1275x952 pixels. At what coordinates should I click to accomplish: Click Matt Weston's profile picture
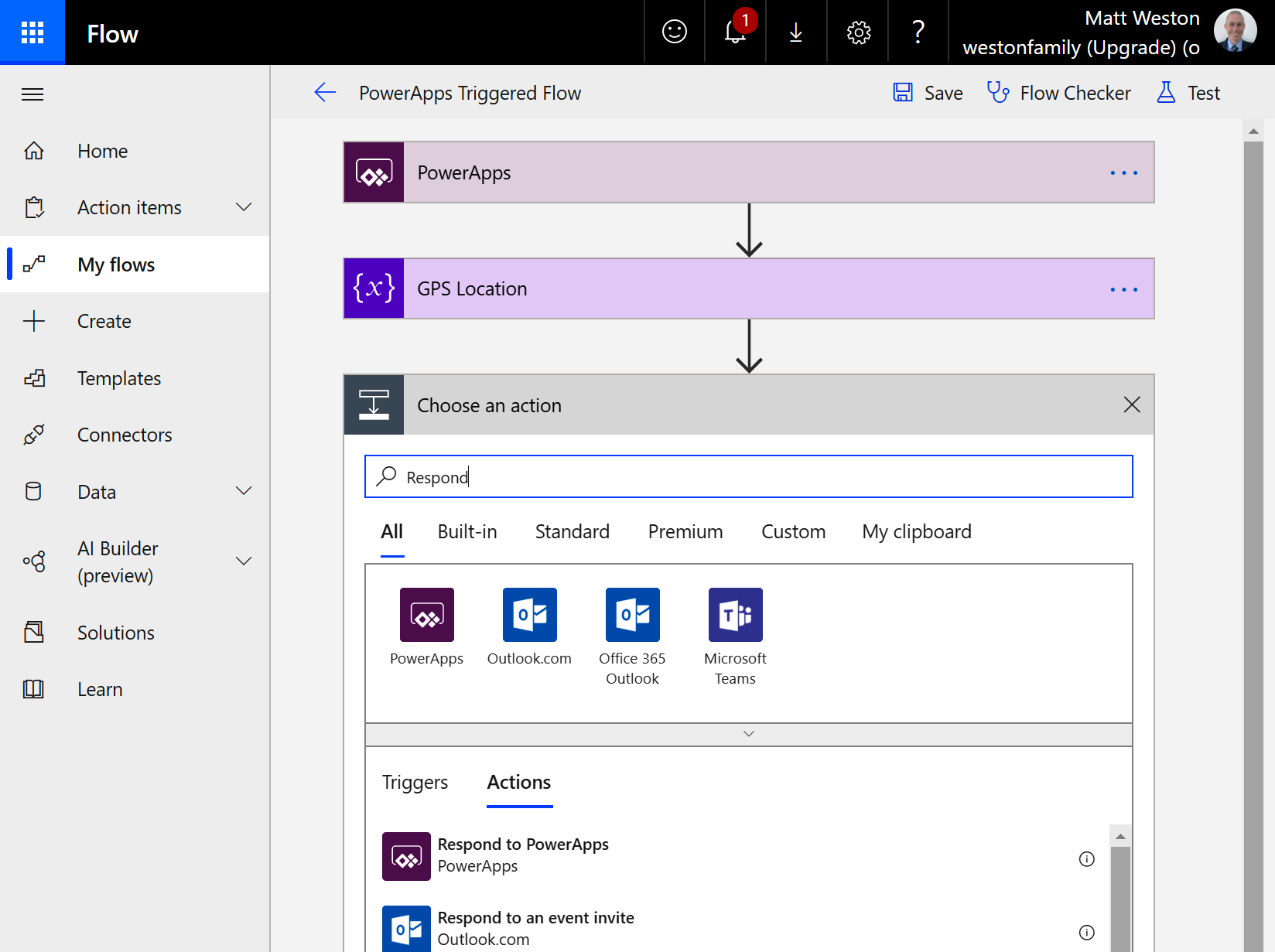coord(1235,32)
